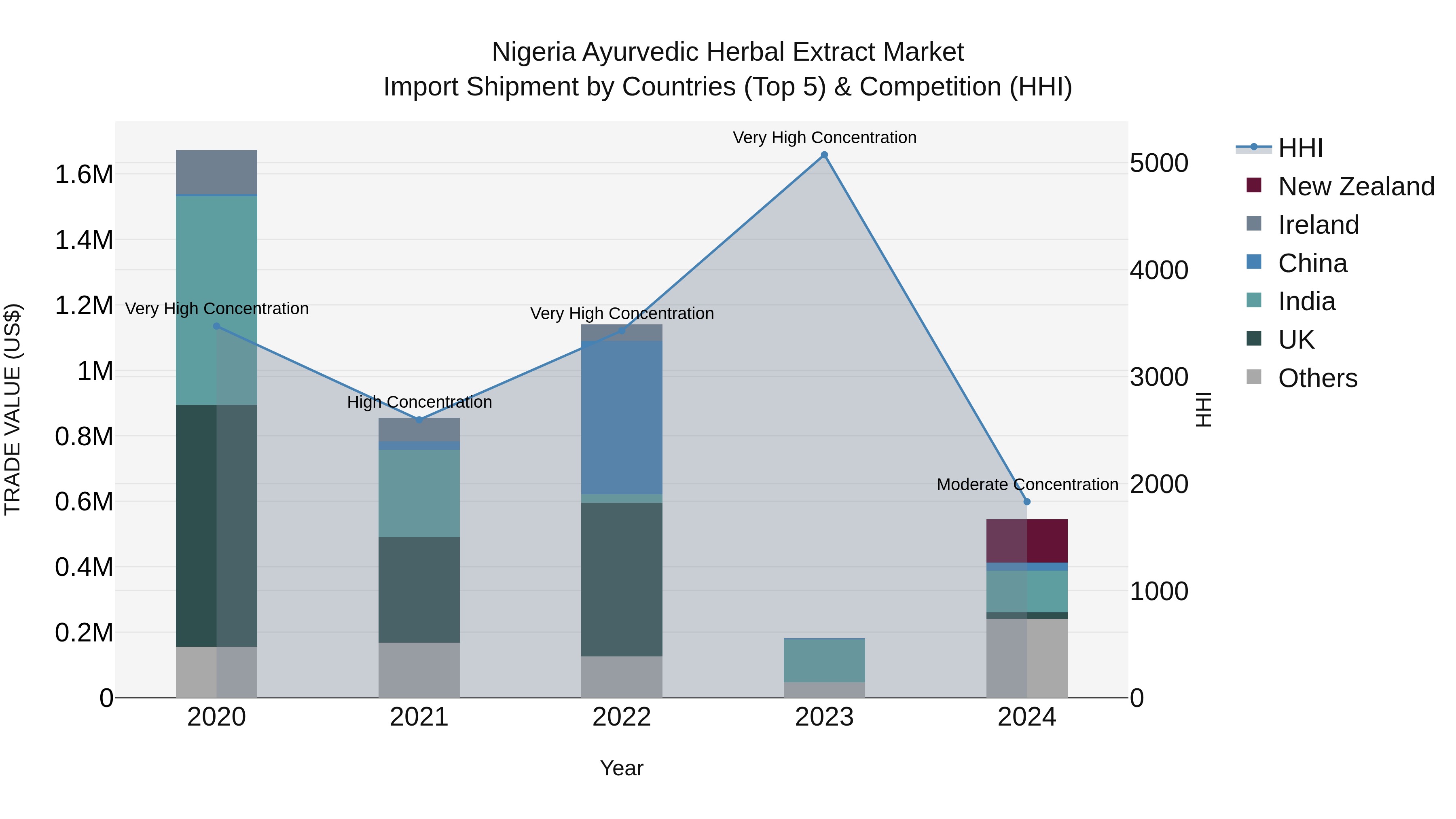
Task: Select the Ireland bar segment in 2020
Action: pyautogui.click(x=216, y=172)
